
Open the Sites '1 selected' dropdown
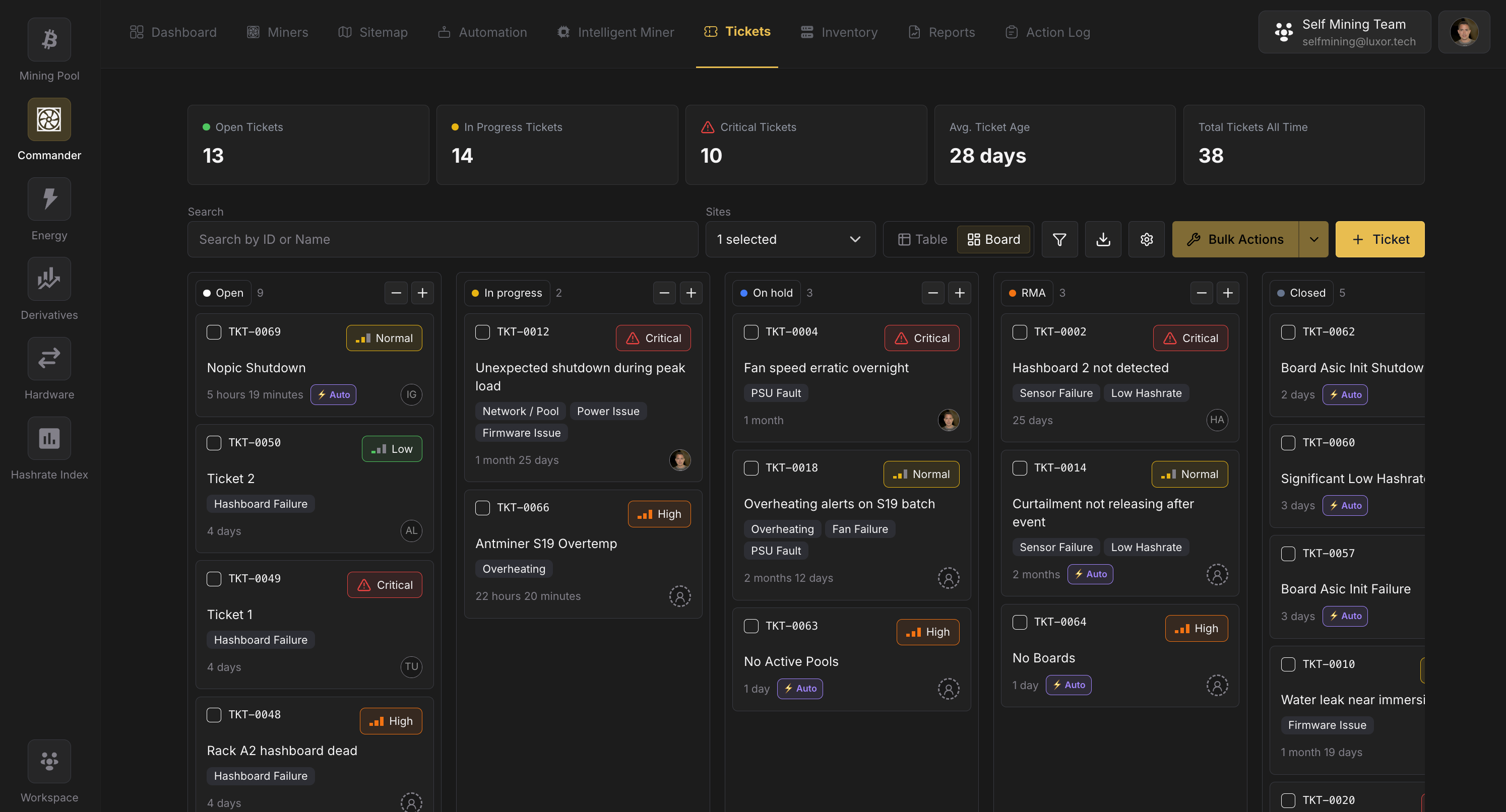(x=790, y=239)
